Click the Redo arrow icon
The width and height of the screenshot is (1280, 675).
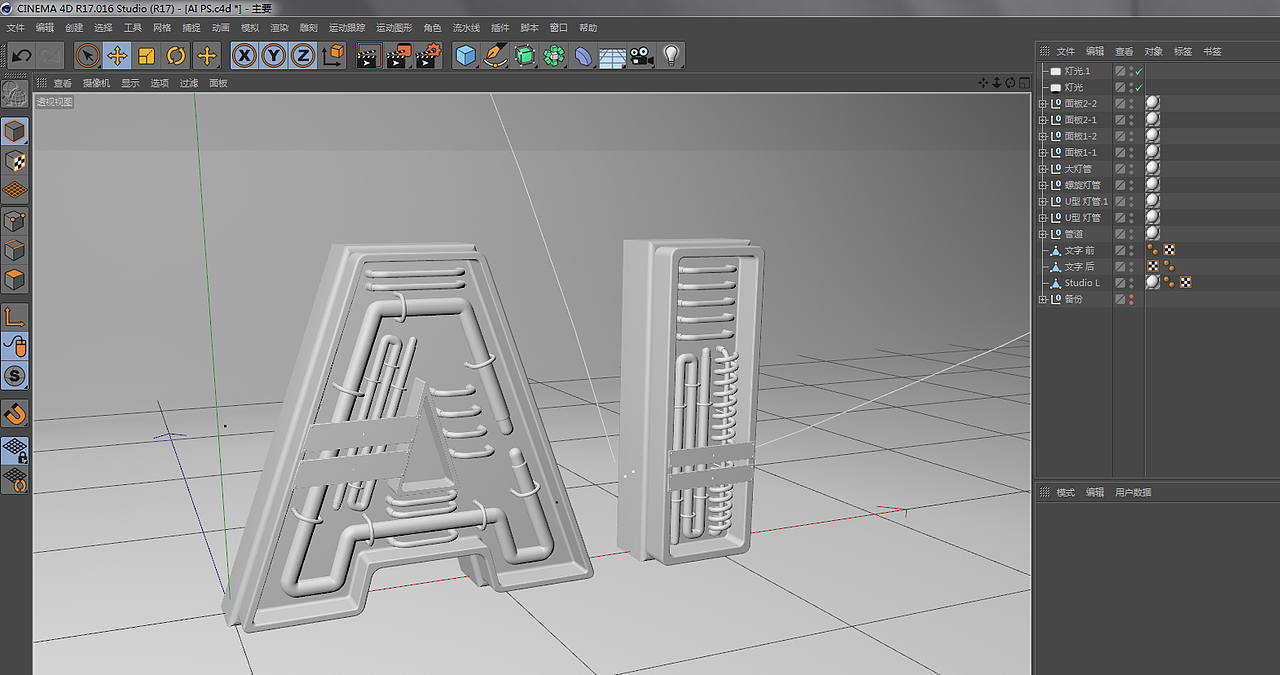tap(50, 55)
